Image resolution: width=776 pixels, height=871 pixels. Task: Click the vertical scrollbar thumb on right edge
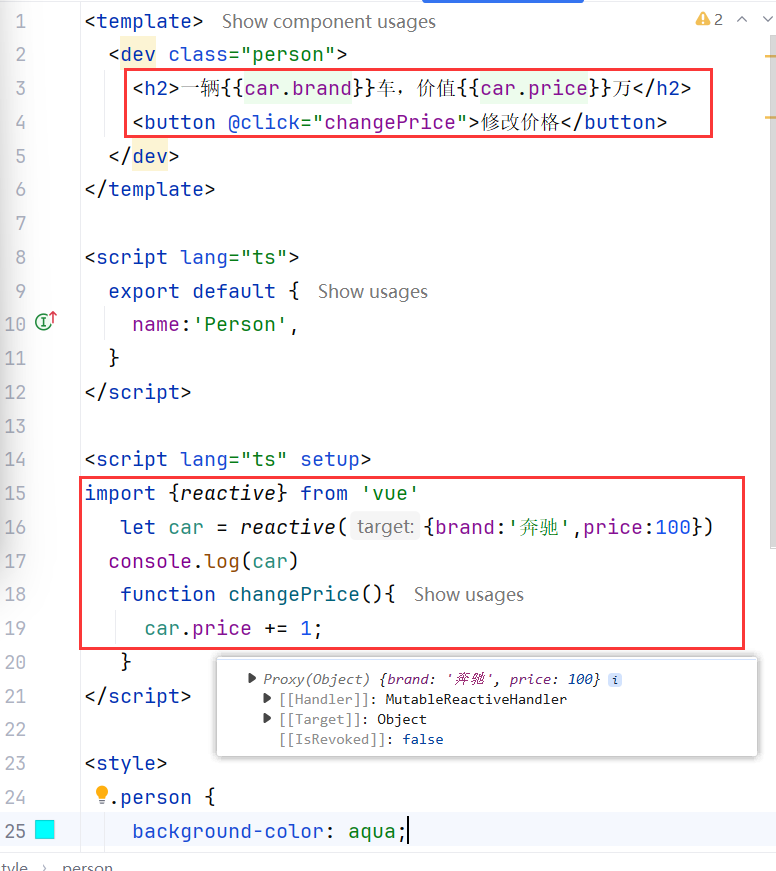[x=773, y=292]
